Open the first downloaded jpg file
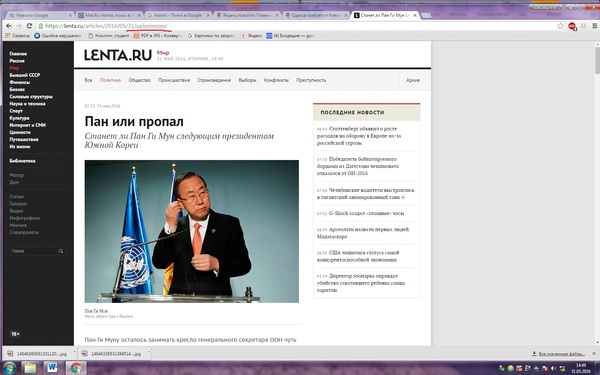Viewport: 600px width, 375px height. [x=37, y=354]
